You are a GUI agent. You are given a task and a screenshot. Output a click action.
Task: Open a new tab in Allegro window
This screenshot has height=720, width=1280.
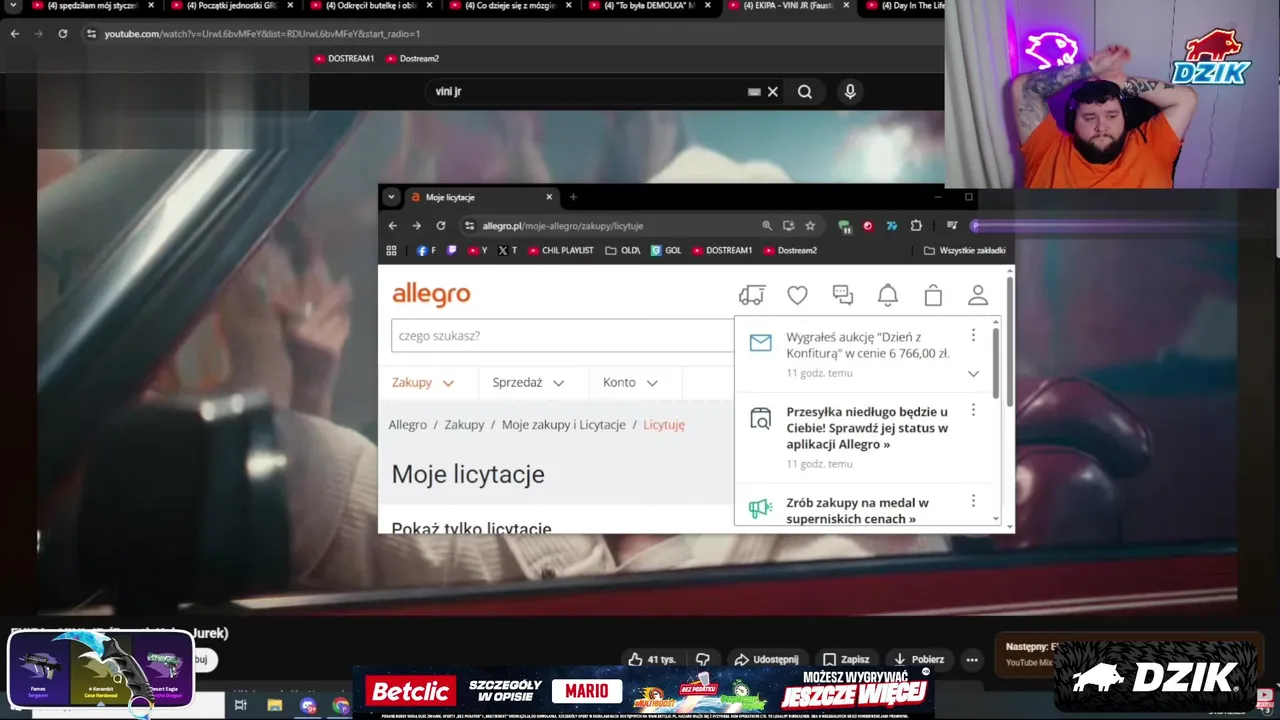(x=573, y=197)
